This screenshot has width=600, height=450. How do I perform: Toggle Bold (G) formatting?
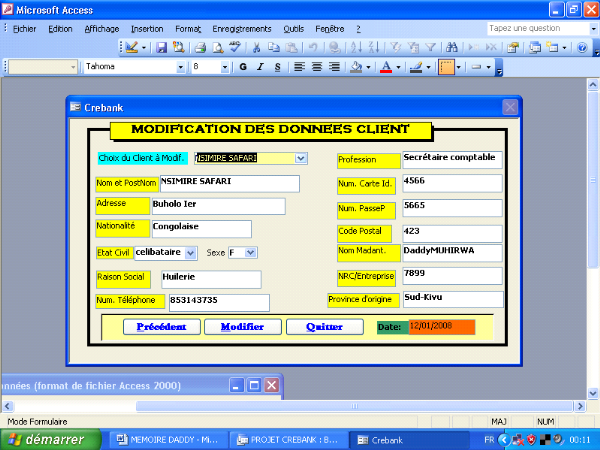click(243, 67)
